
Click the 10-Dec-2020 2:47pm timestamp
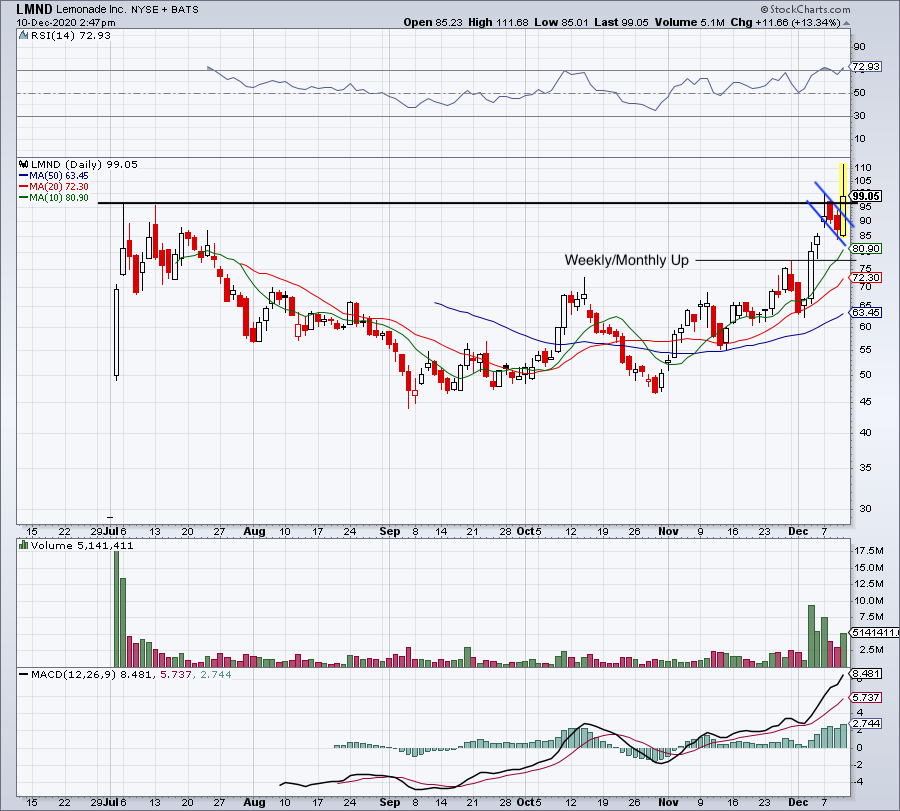[65, 23]
